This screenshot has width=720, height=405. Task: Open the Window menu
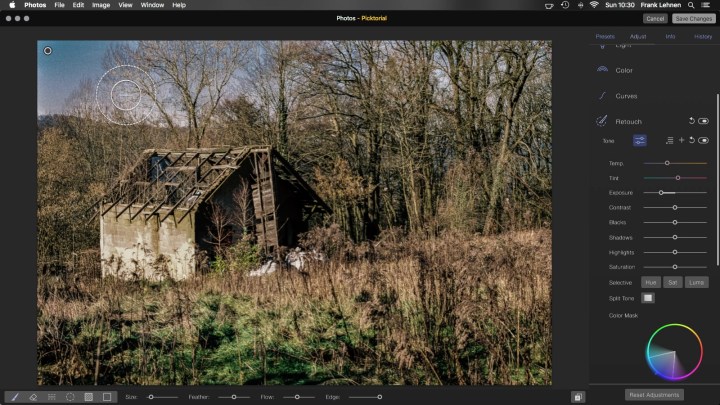pos(152,5)
